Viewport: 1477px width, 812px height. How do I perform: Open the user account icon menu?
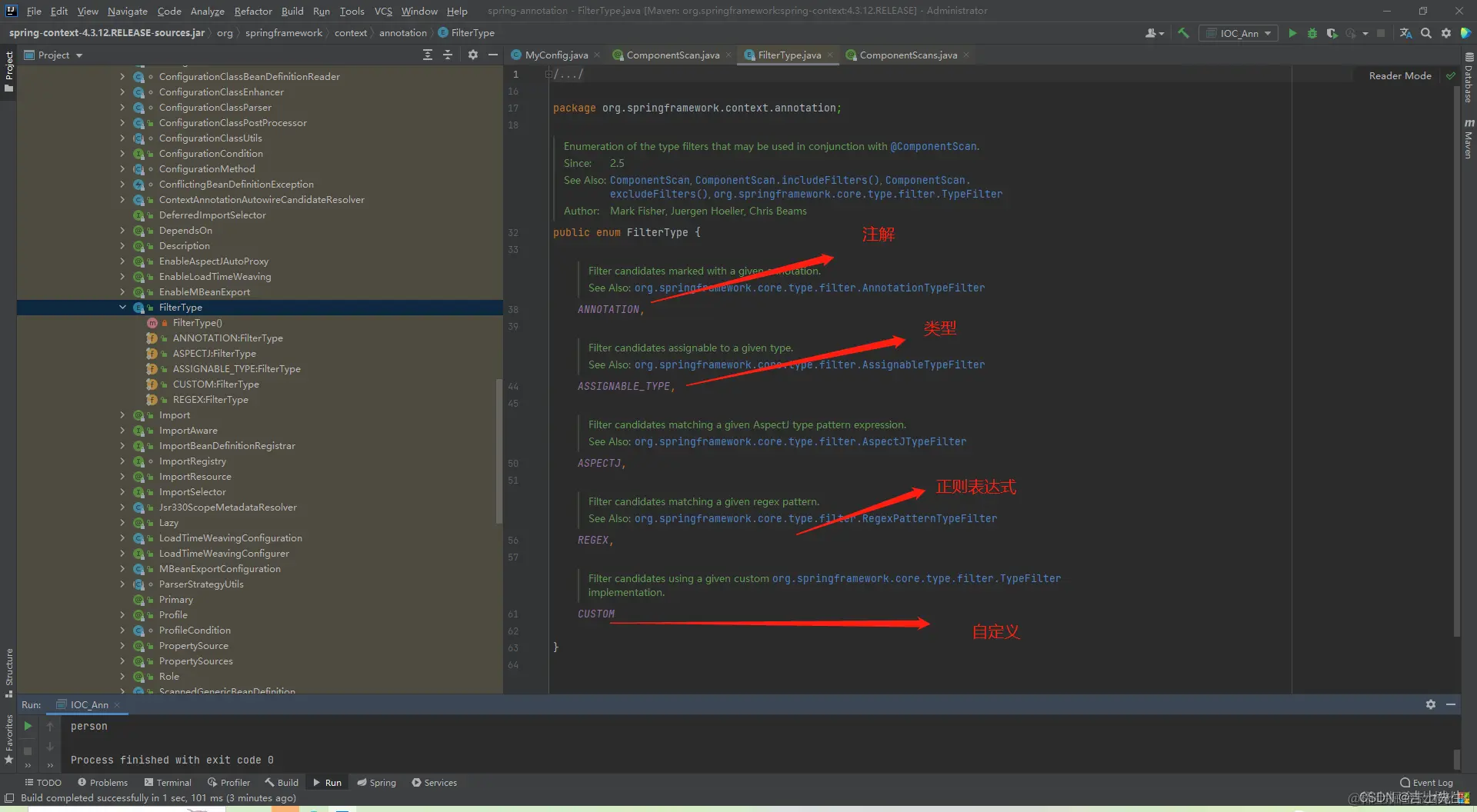tap(1154, 33)
